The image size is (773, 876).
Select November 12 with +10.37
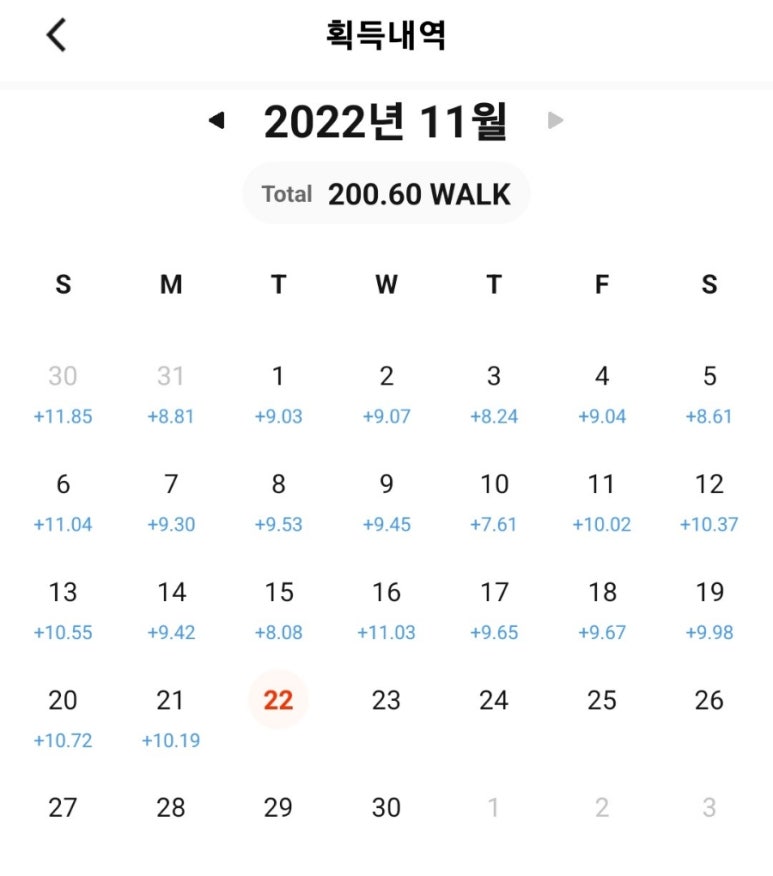[709, 502]
